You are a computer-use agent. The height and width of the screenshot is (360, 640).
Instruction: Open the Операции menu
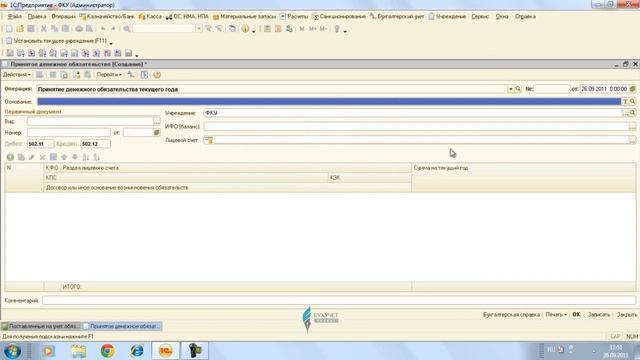(x=63, y=17)
